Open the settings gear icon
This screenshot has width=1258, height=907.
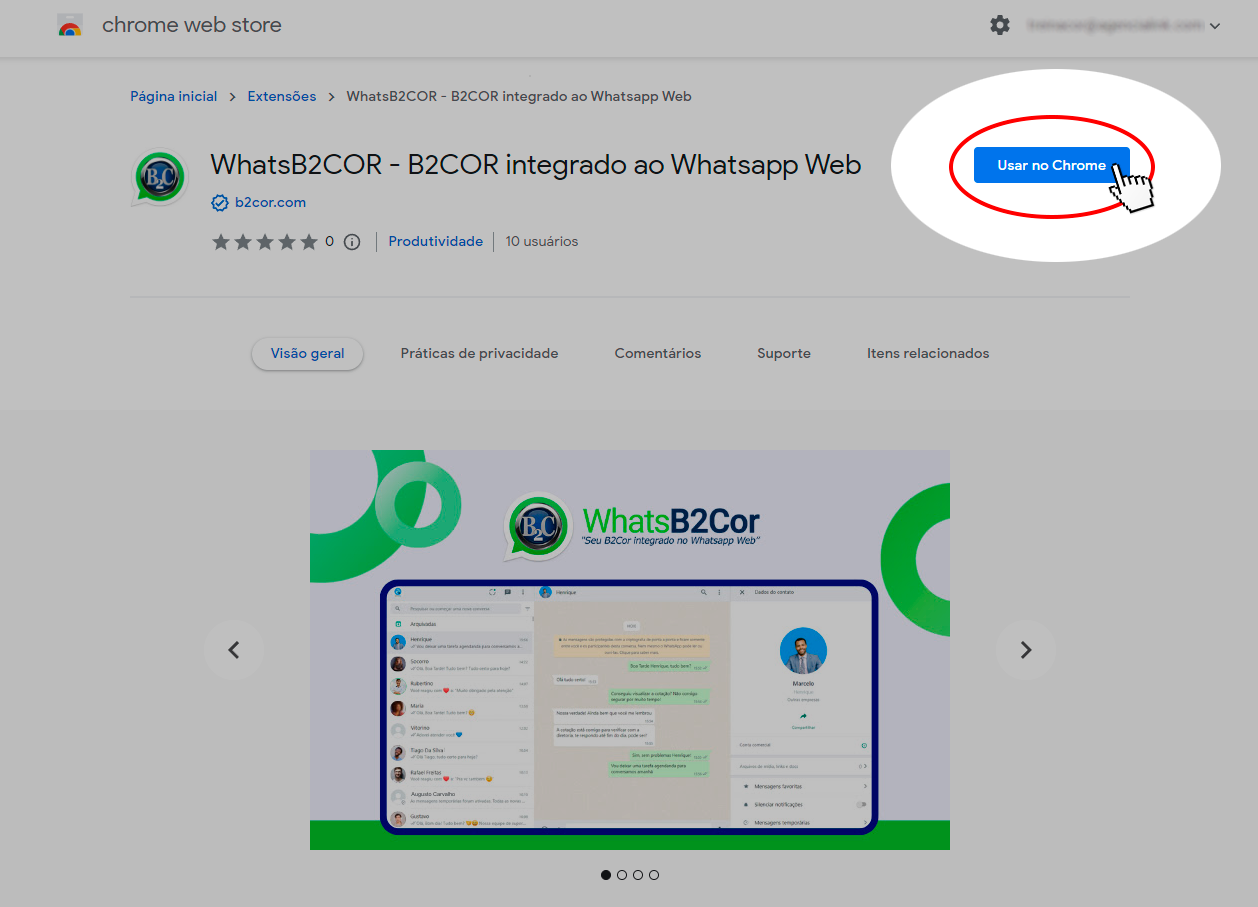point(1000,26)
